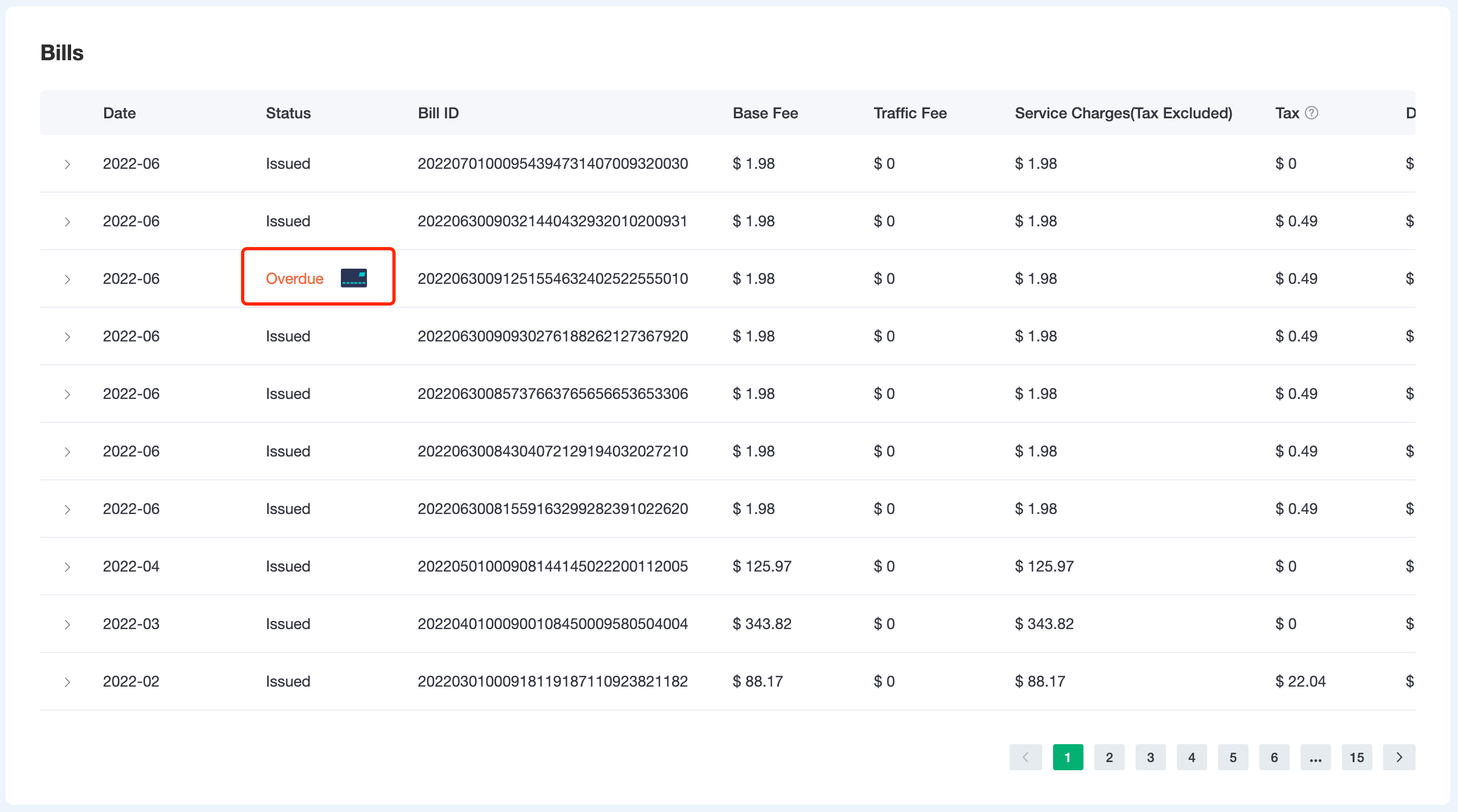Click the previous page arrow
Image resolution: width=1458 pixels, height=812 pixels.
point(1025,757)
